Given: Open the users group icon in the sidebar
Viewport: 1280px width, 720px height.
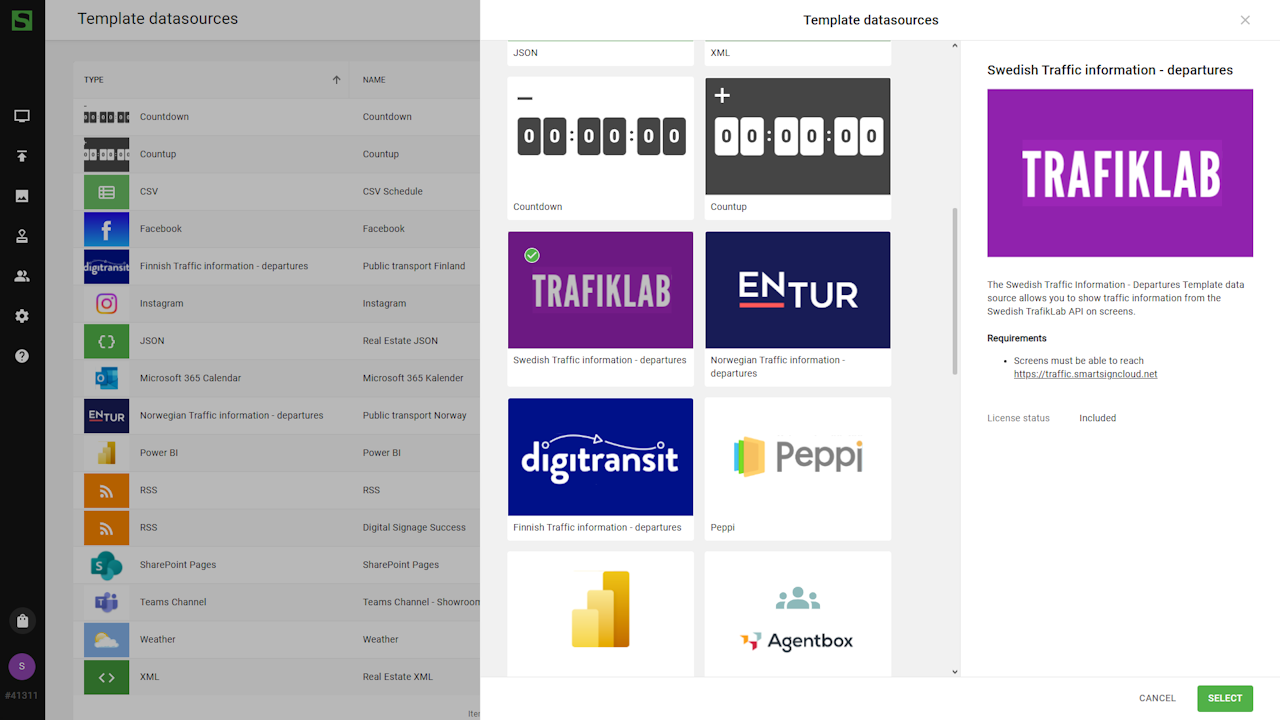Looking at the screenshot, I should point(22,276).
